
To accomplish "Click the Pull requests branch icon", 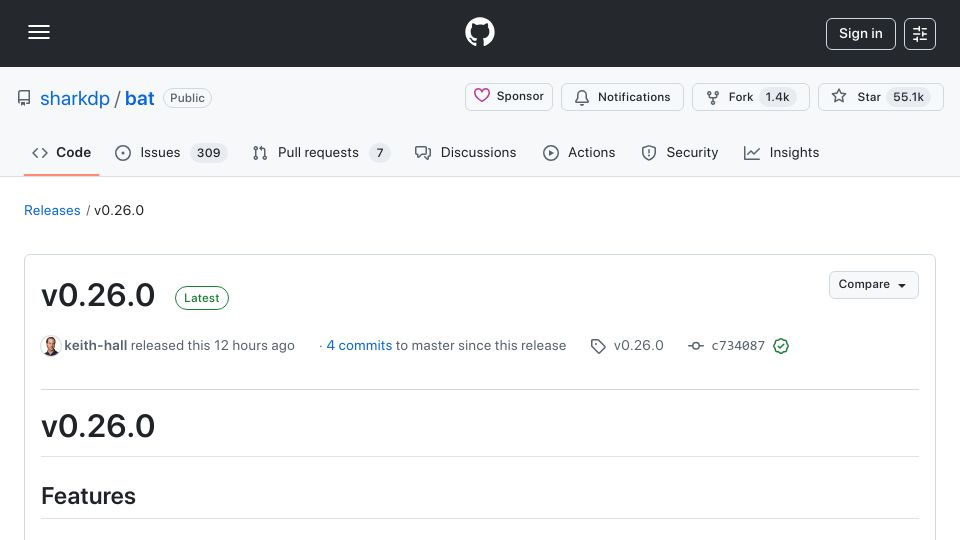I will point(260,153).
